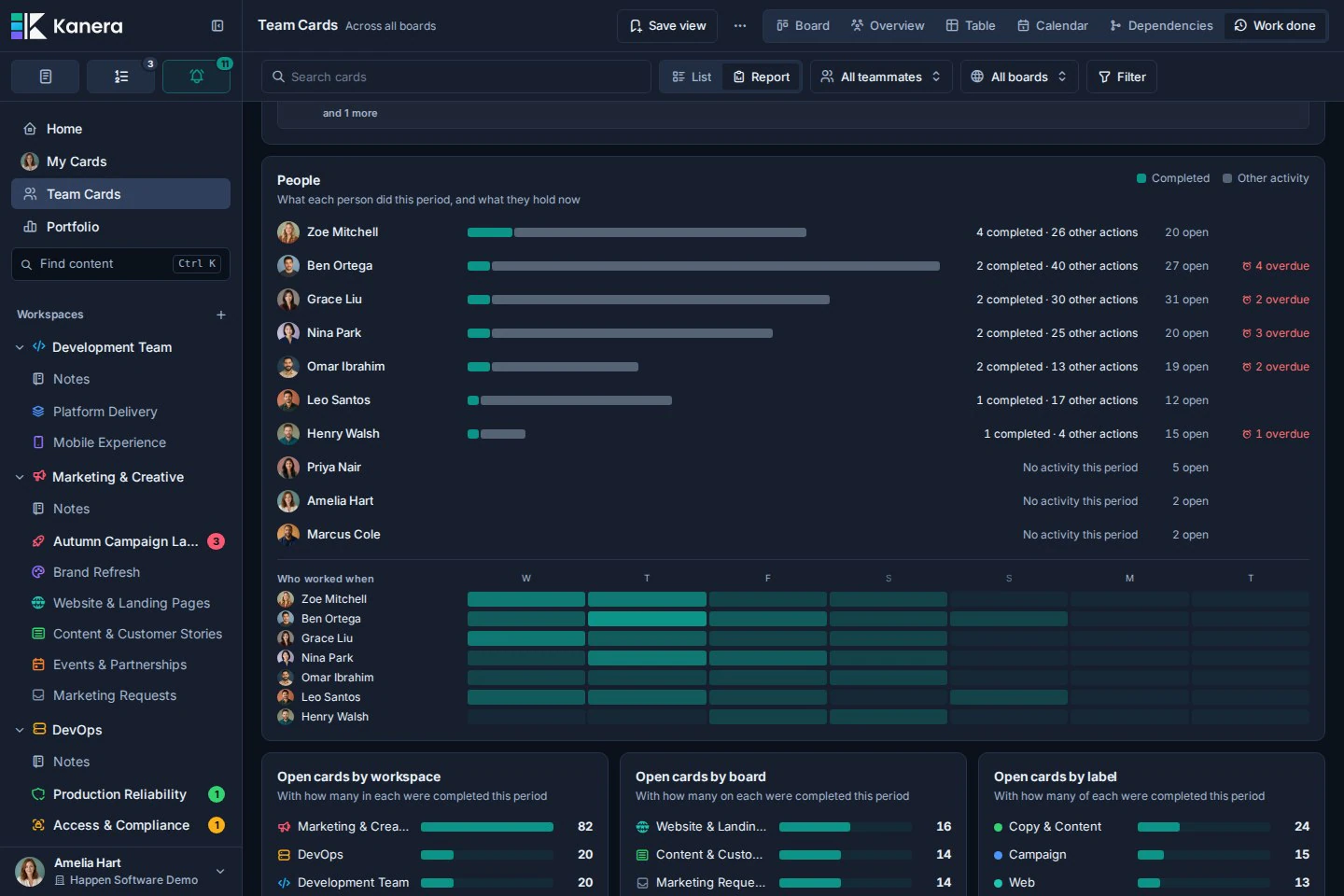This screenshot has width=1344, height=896.
Task: Toggle the Other activity legend item
Action: [x=1266, y=178]
